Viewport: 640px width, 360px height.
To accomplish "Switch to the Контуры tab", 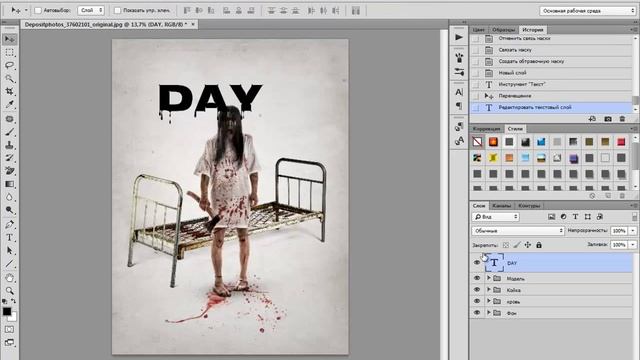I will pos(529,206).
